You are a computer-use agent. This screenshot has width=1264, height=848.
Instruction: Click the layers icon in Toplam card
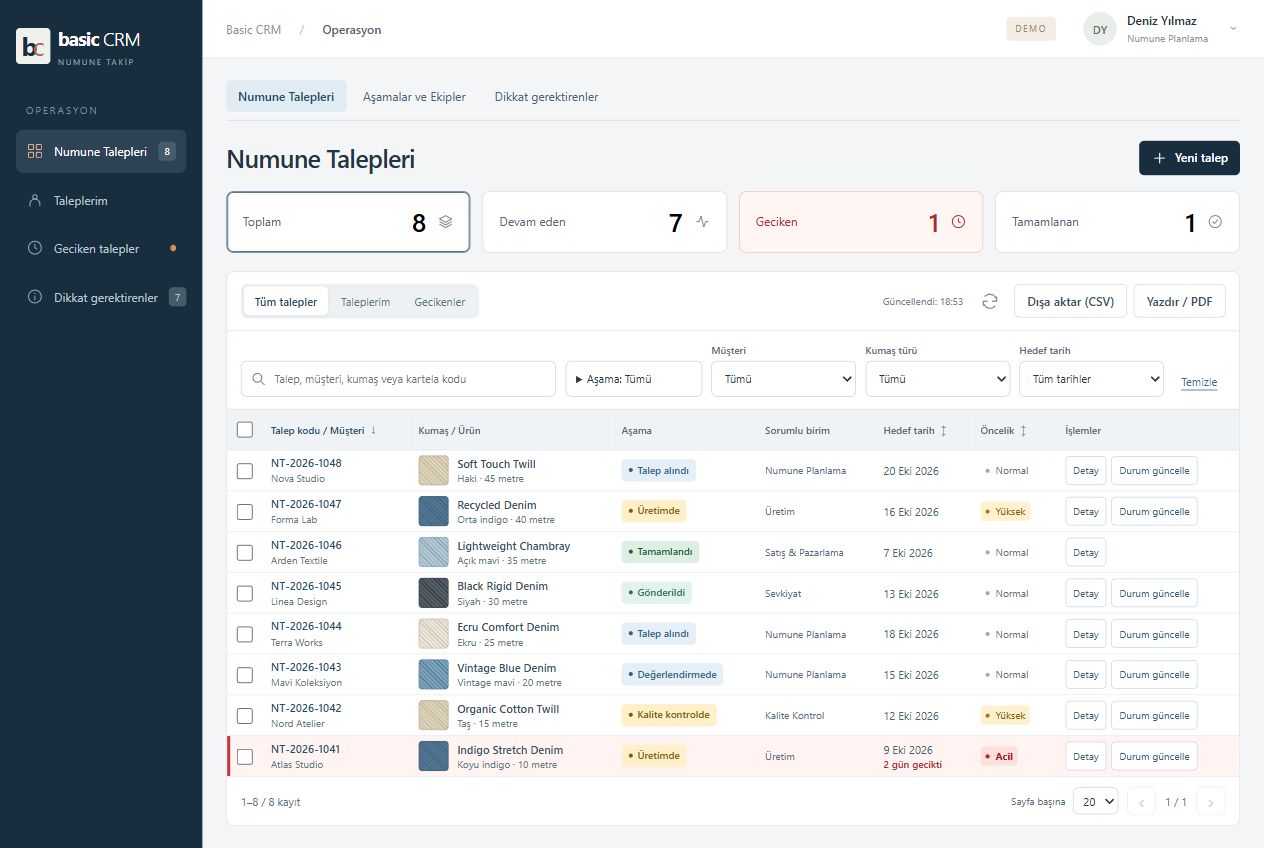pyautogui.click(x=445, y=222)
